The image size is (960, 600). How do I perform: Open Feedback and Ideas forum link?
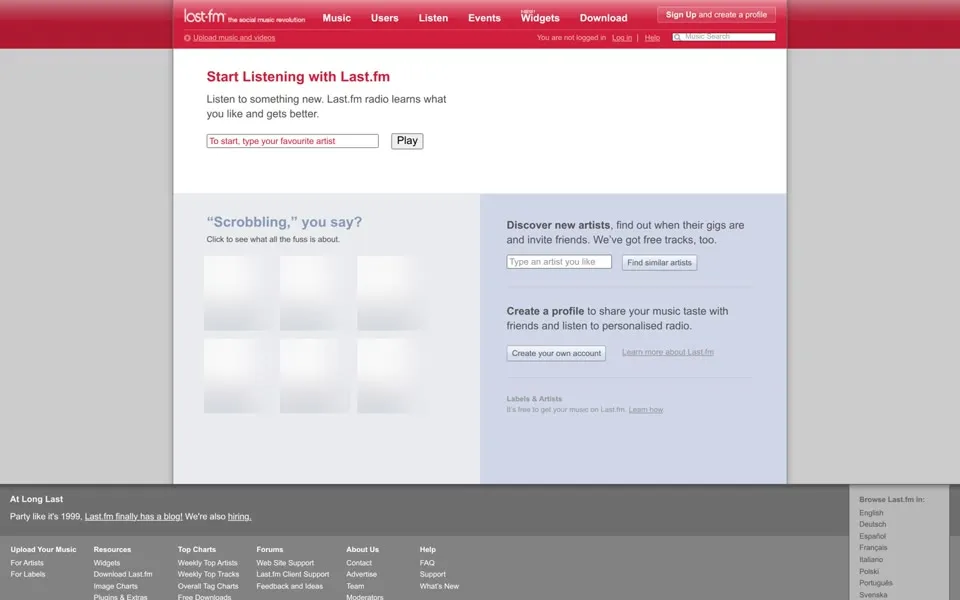tap(290, 586)
